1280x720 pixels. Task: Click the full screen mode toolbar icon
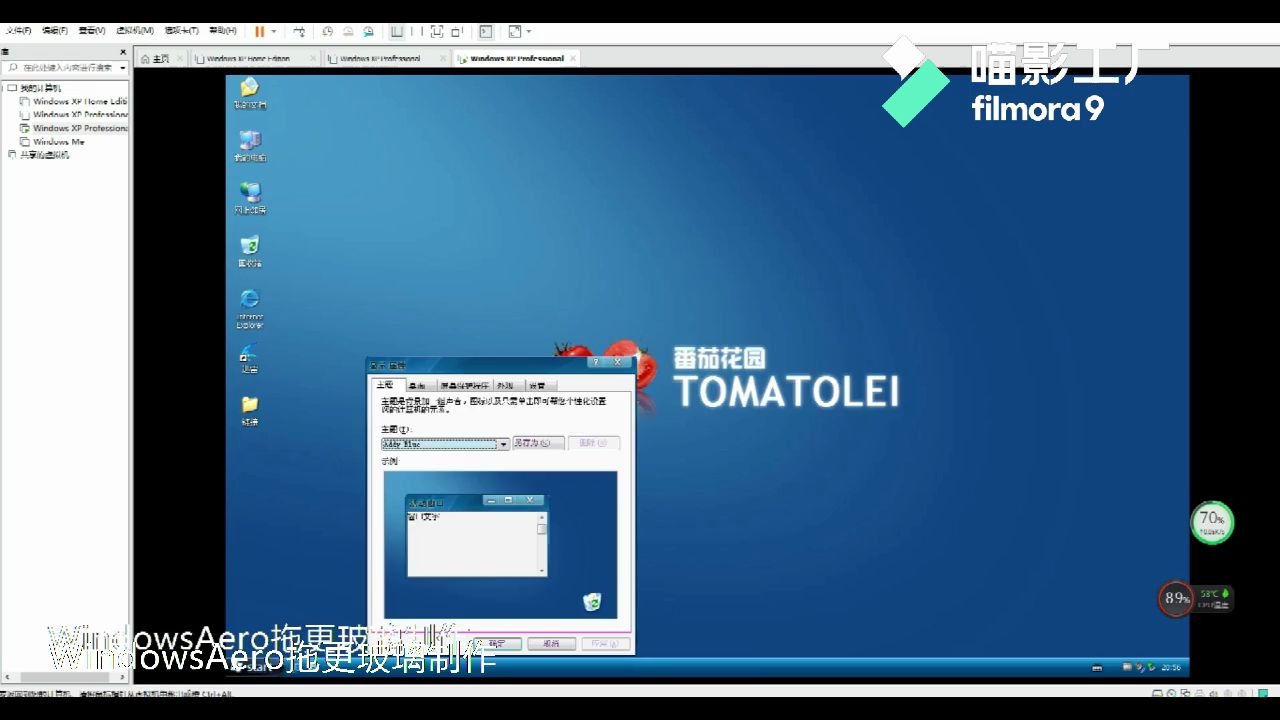point(437,31)
